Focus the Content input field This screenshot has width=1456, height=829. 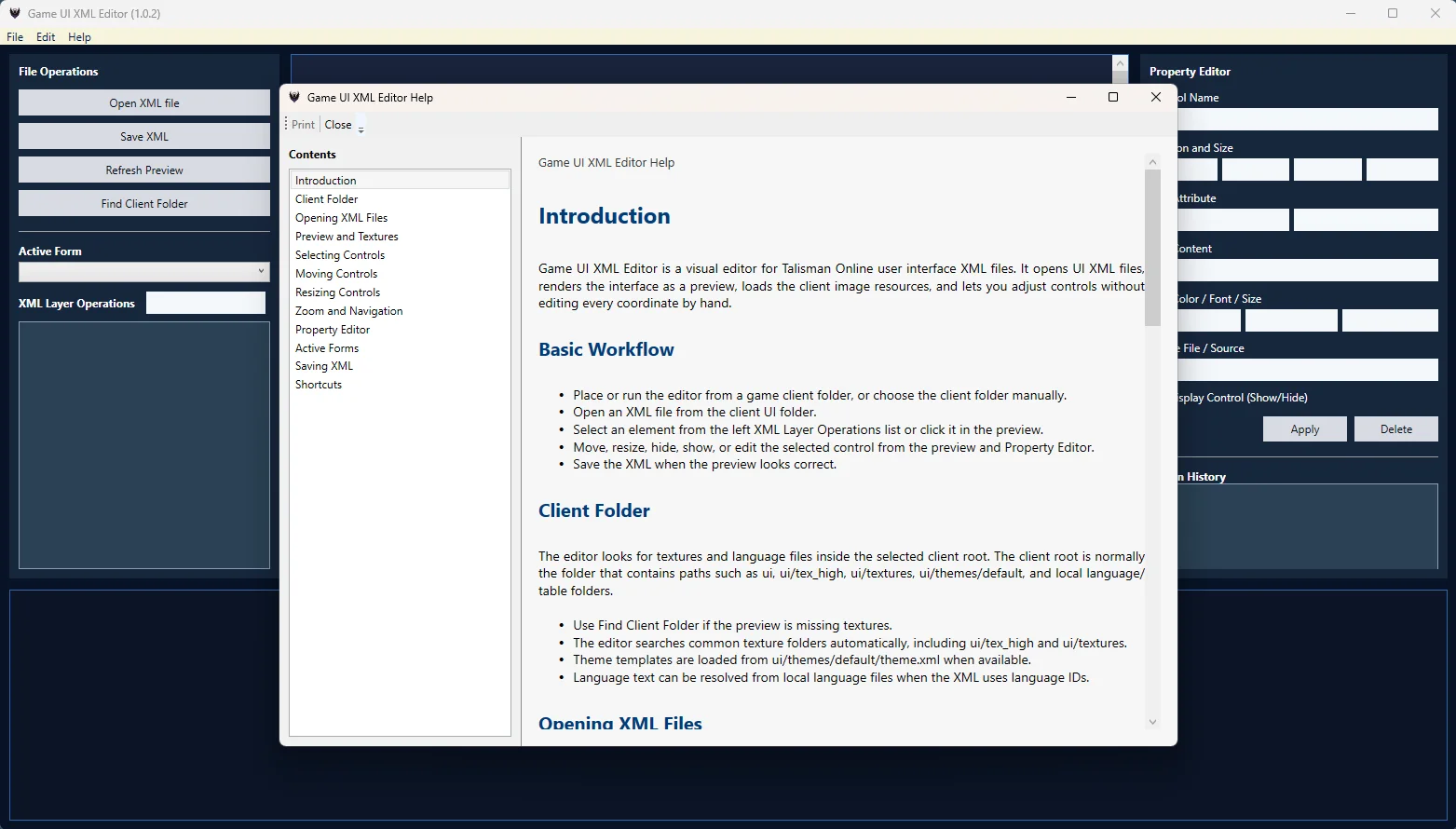pos(1308,270)
